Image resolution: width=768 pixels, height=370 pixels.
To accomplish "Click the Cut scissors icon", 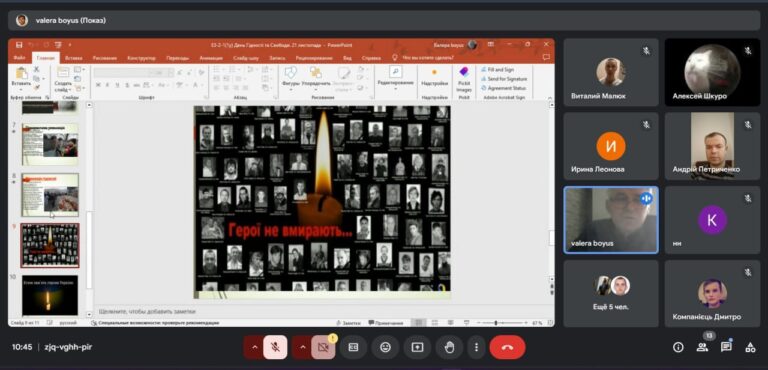I will coord(37,69).
